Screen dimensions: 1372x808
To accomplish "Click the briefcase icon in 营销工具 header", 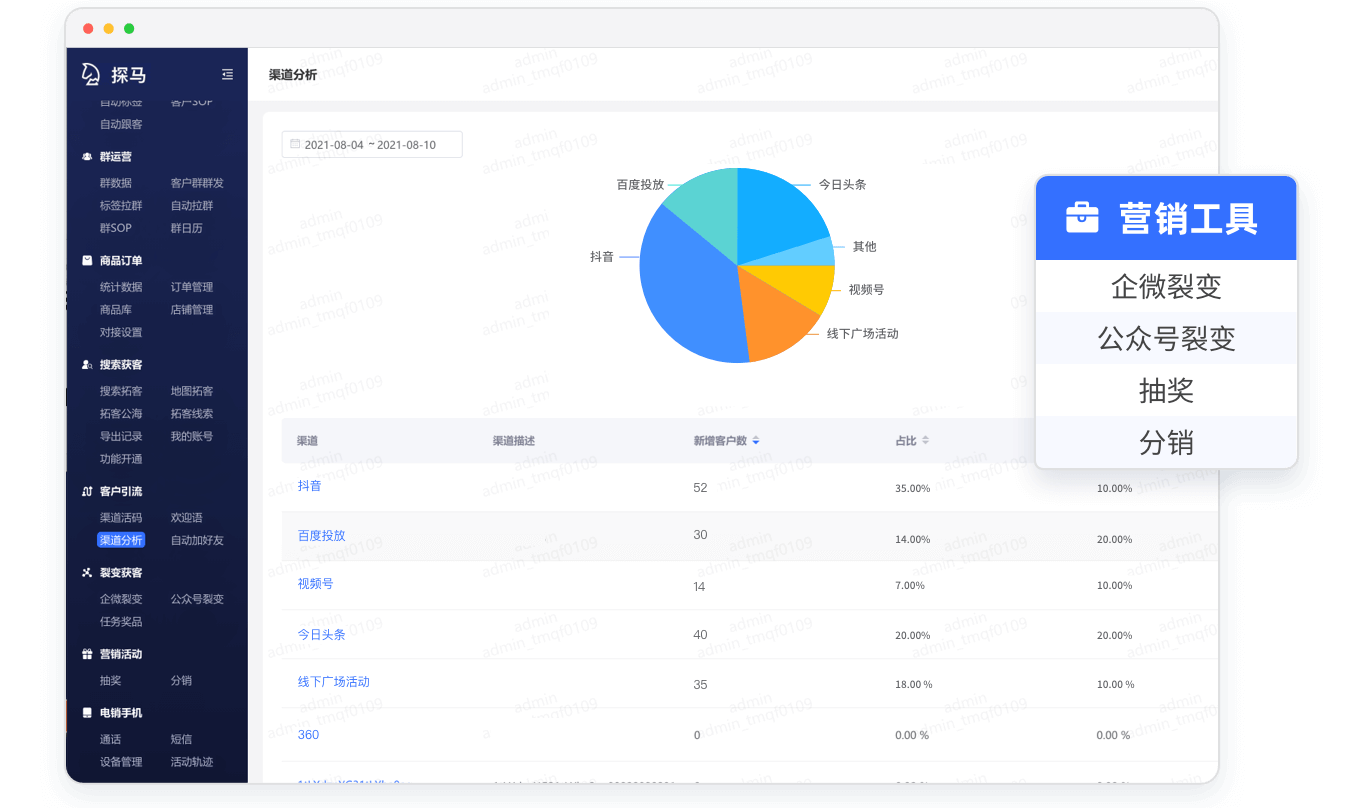I will [x=1082, y=218].
